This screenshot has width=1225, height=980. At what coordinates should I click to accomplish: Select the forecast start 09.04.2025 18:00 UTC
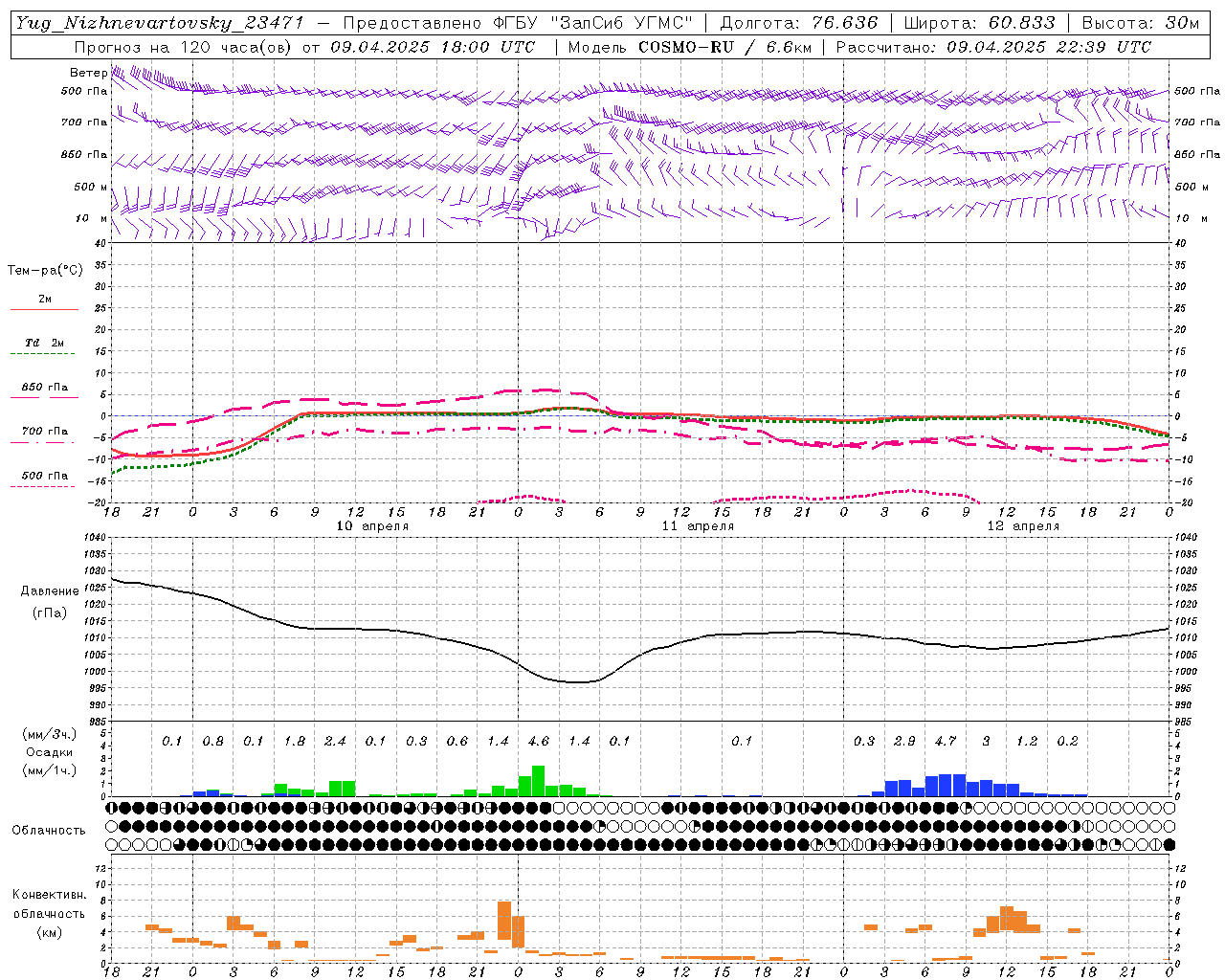pyautogui.click(x=433, y=47)
